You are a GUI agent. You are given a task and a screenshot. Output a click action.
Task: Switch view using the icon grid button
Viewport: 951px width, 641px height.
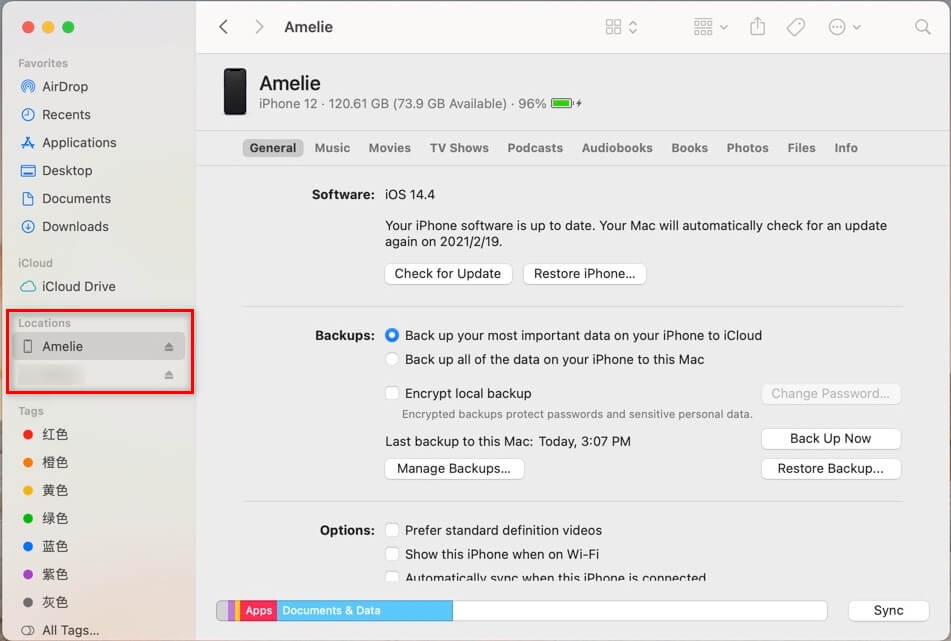621,27
